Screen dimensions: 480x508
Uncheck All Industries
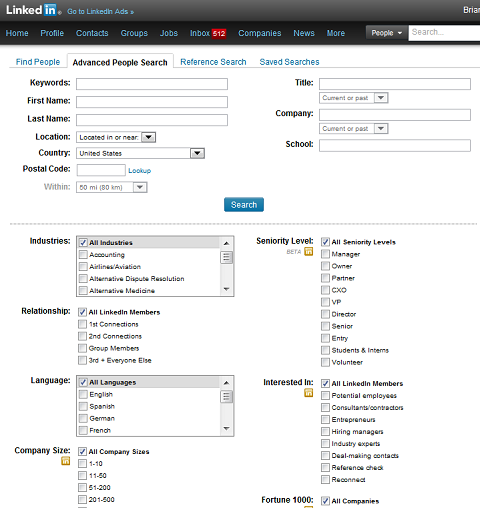pyautogui.click(x=83, y=243)
